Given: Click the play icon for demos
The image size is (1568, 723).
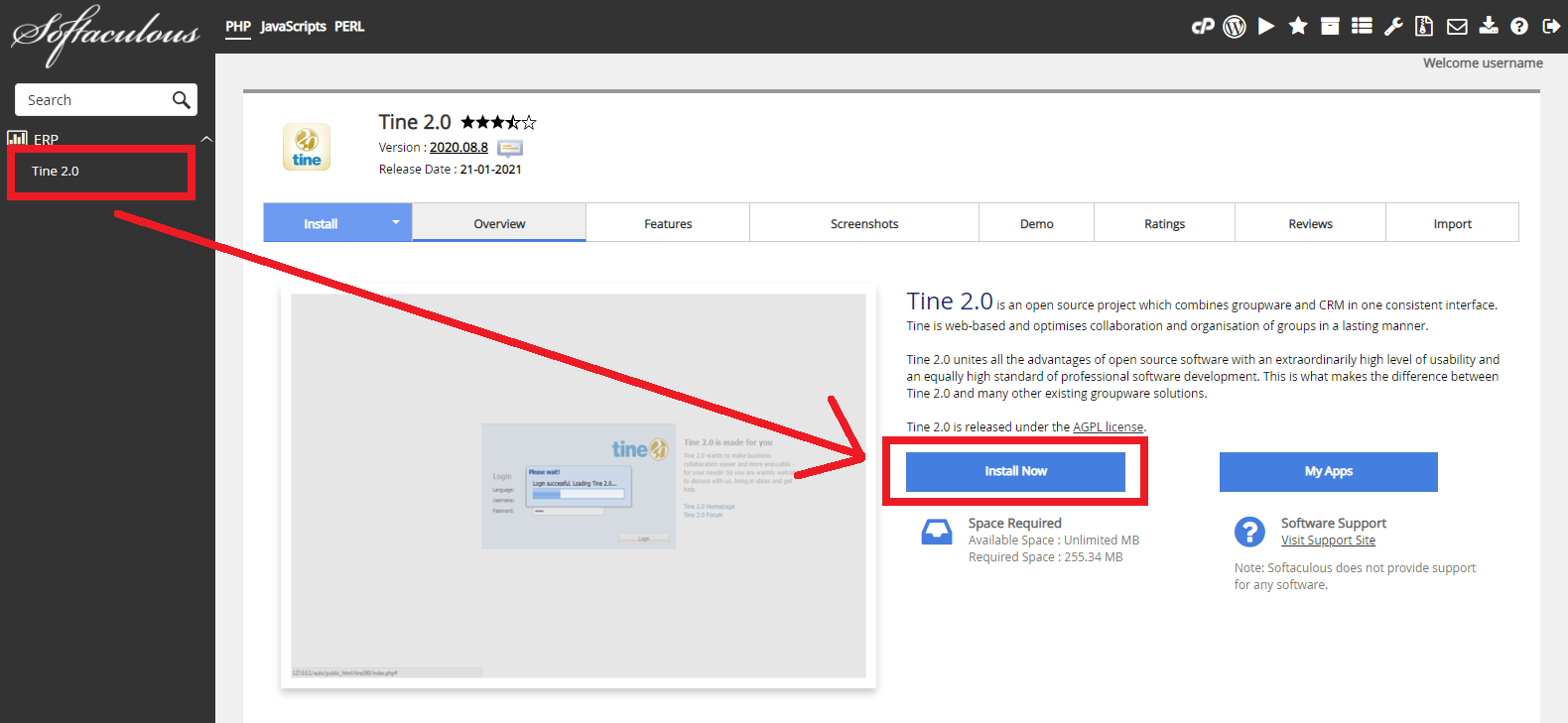Looking at the screenshot, I should coord(1266,27).
